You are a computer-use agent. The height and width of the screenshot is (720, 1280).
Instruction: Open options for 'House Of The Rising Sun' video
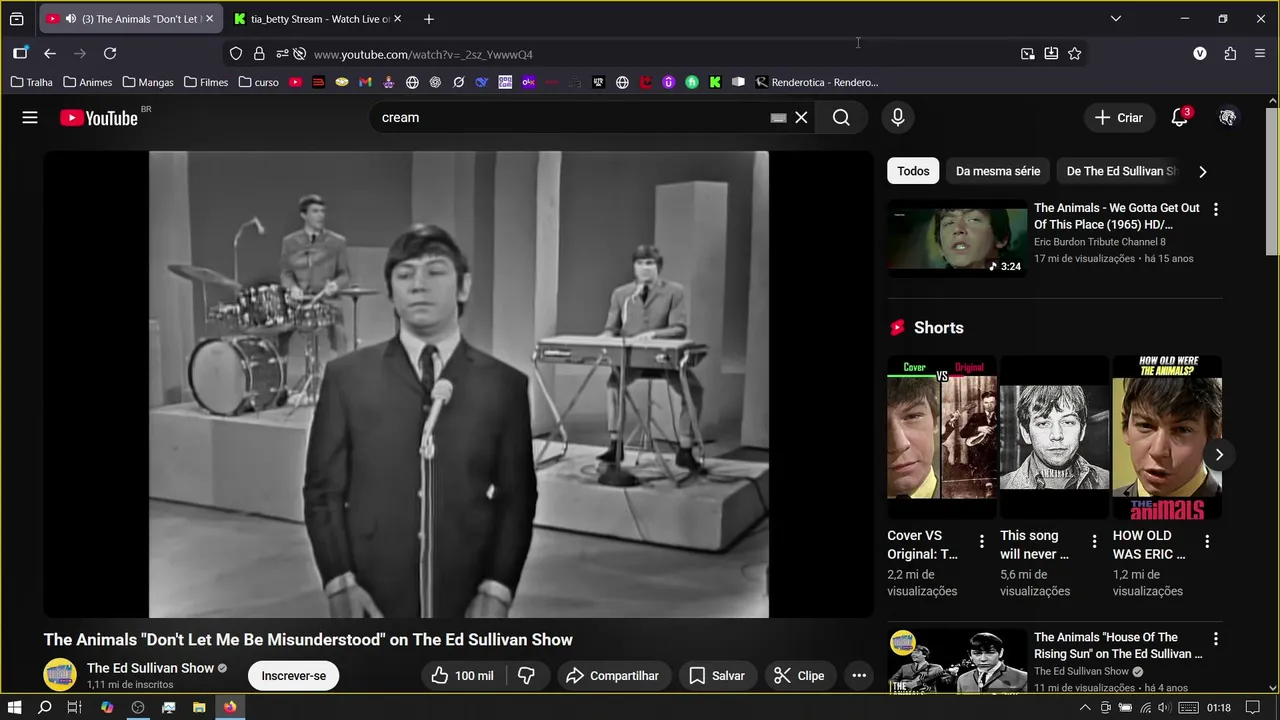[x=1216, y=638]
